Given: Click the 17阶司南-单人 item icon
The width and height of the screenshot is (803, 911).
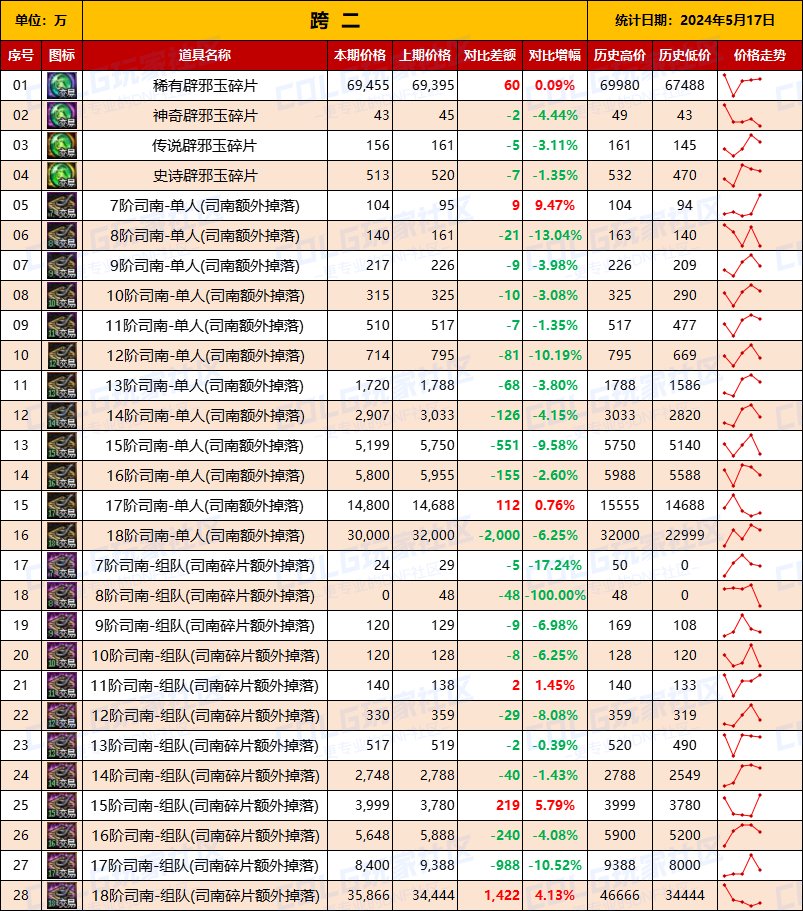Looking at the screenshot, I should click(x=62, y=505).
